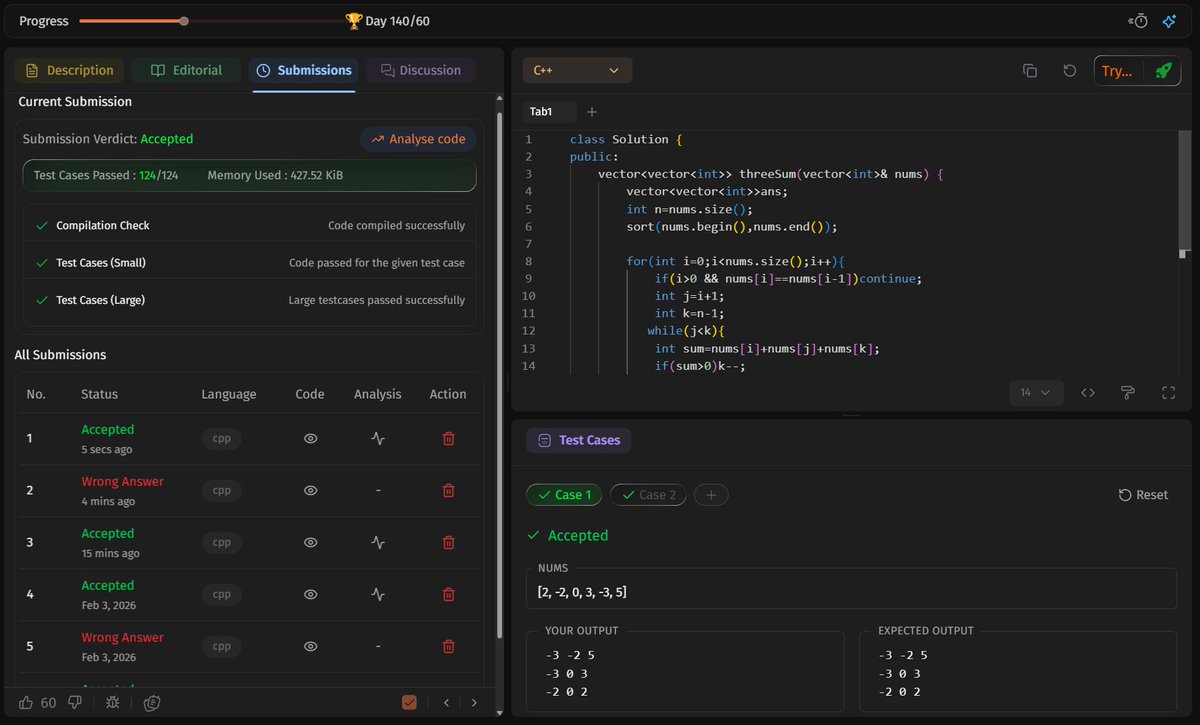The image size is (1200, 725).
Task: Toggle the orange solved checkbox
Action: click(409, 702)
